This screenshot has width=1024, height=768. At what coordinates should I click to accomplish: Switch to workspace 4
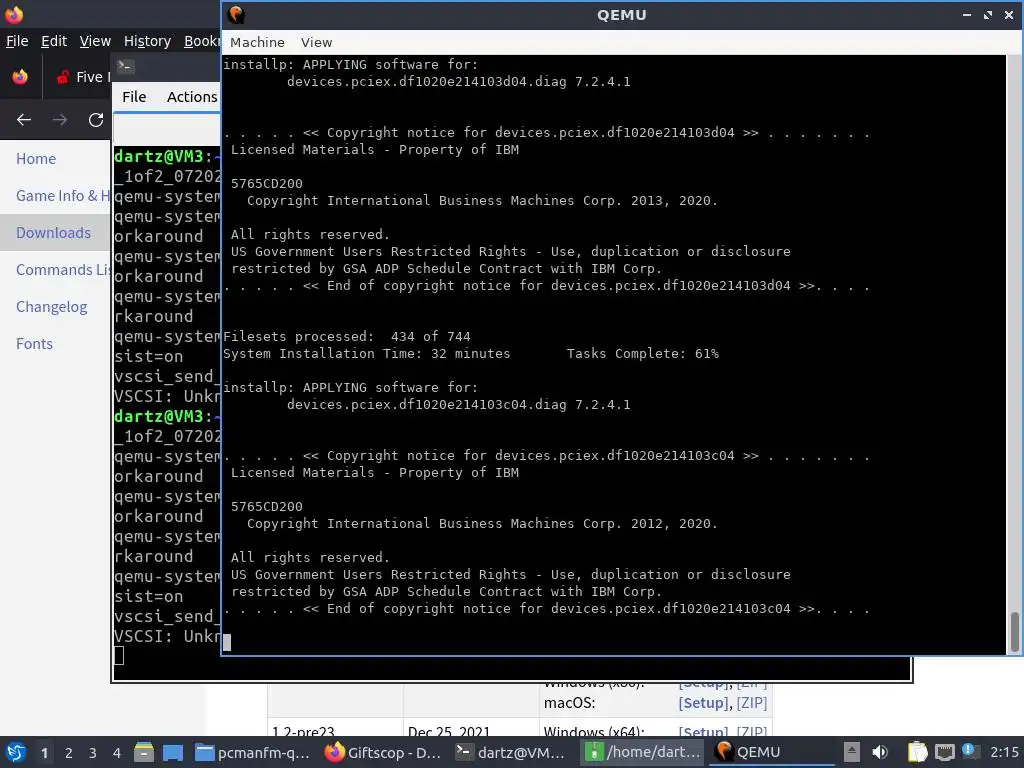(x=117, y=753)
